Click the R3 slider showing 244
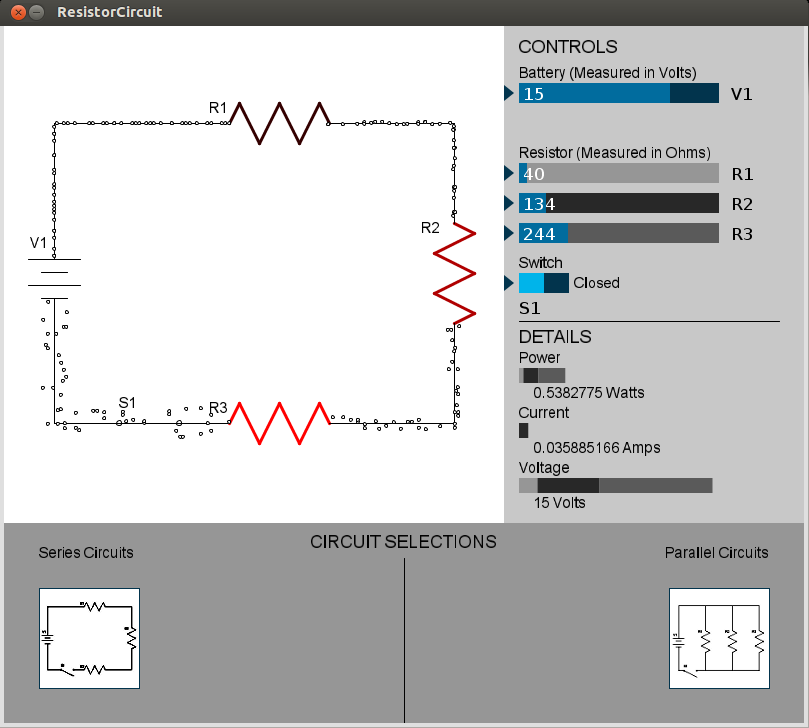Viewport: 809px width, 728px height. [x=618, y=233]
